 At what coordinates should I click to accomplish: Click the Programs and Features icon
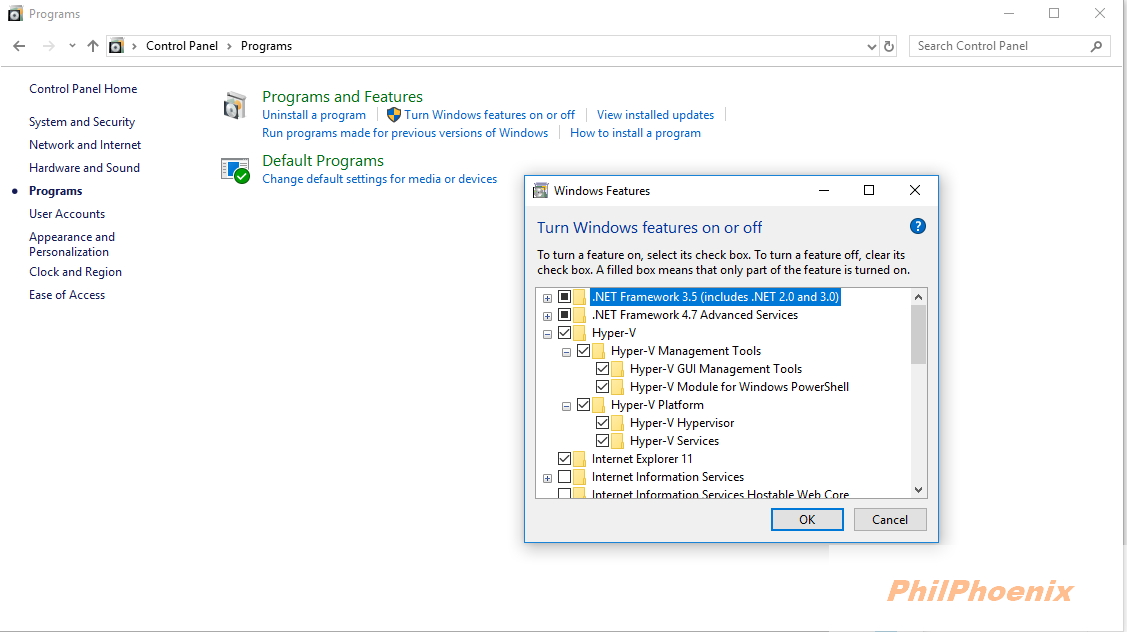click(234, 106)
